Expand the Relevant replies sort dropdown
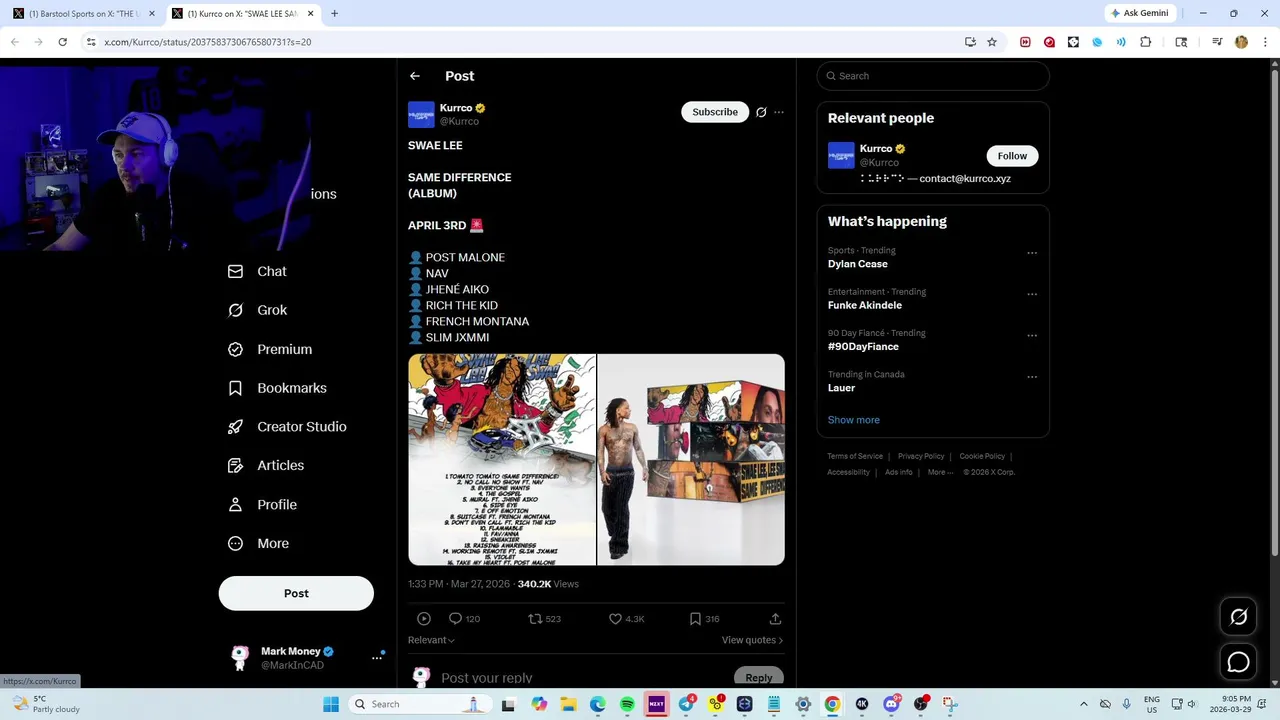The height and width of the screenshot is (720, 1280). coord(431,640)
